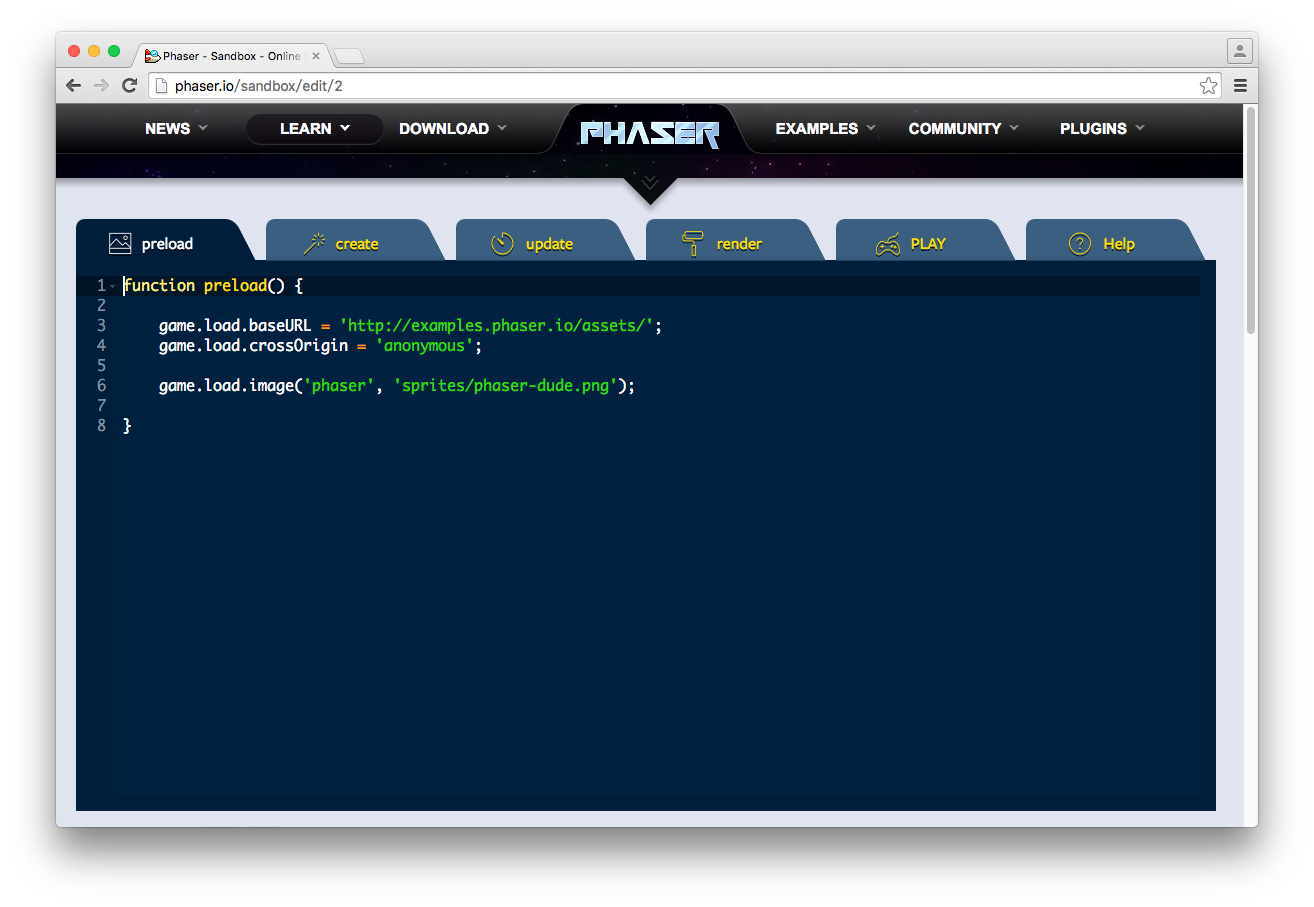Open the COMMUNITY dropdown menu
Screen dimensions: 1314x907
(x=963, y=128)
